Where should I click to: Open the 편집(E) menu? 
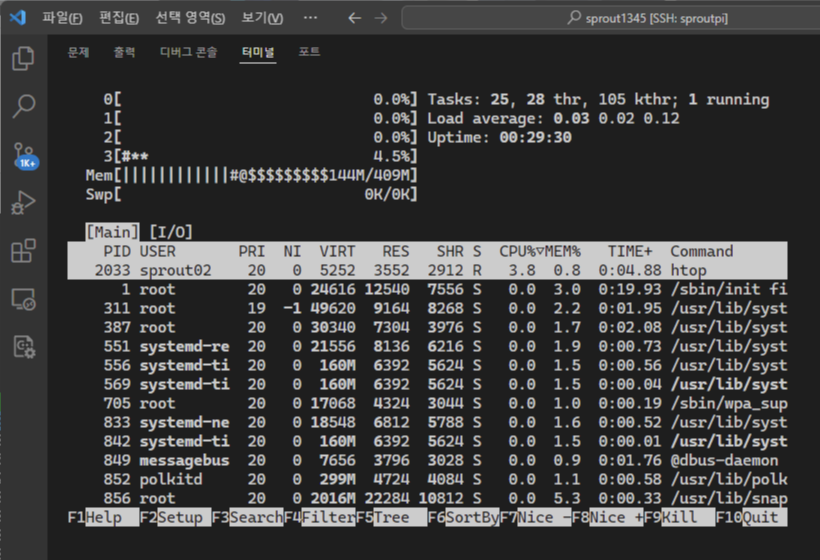pyautogui.click(x=119, y=18)
